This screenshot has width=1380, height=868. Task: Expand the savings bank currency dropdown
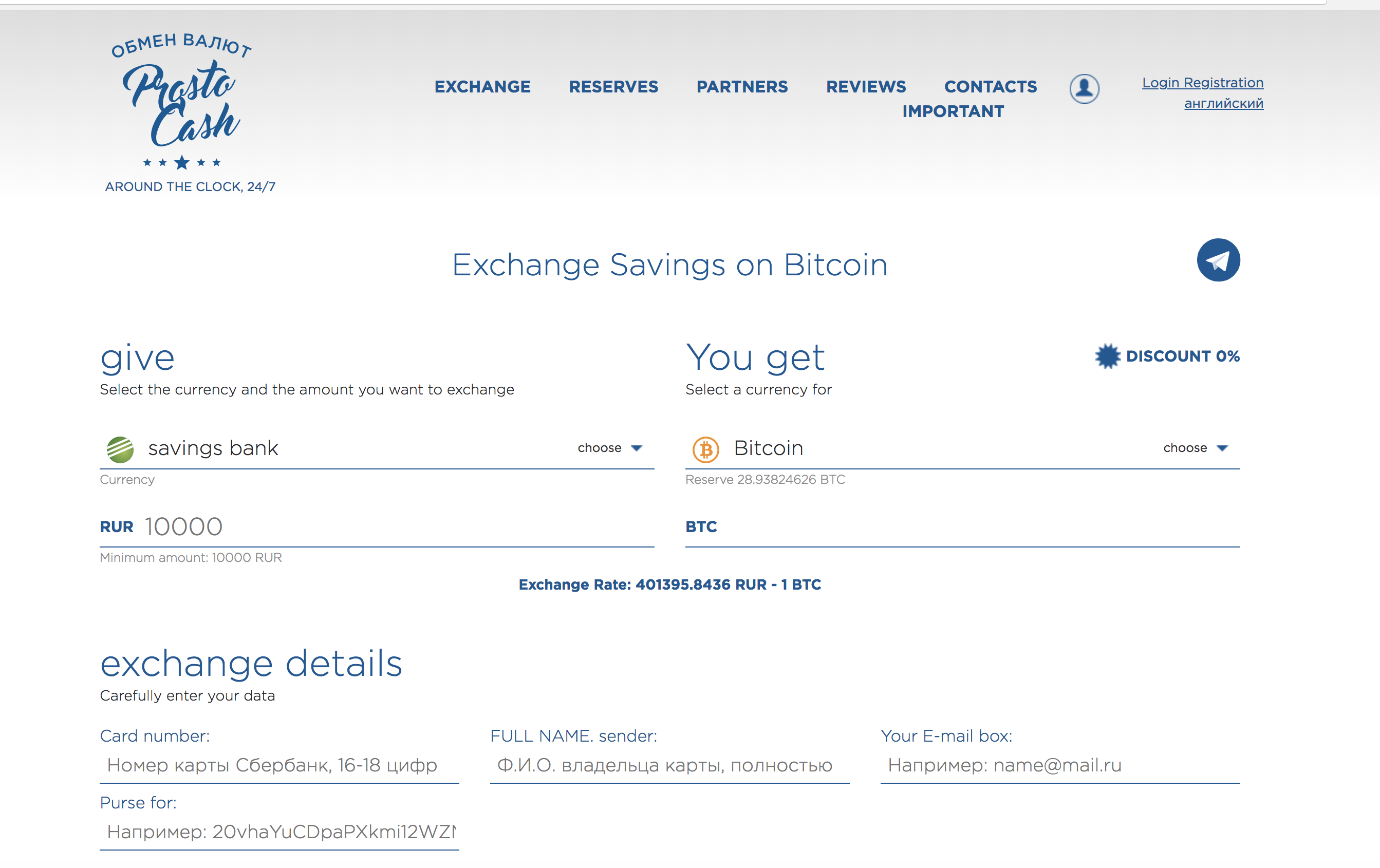pos(610,448)
